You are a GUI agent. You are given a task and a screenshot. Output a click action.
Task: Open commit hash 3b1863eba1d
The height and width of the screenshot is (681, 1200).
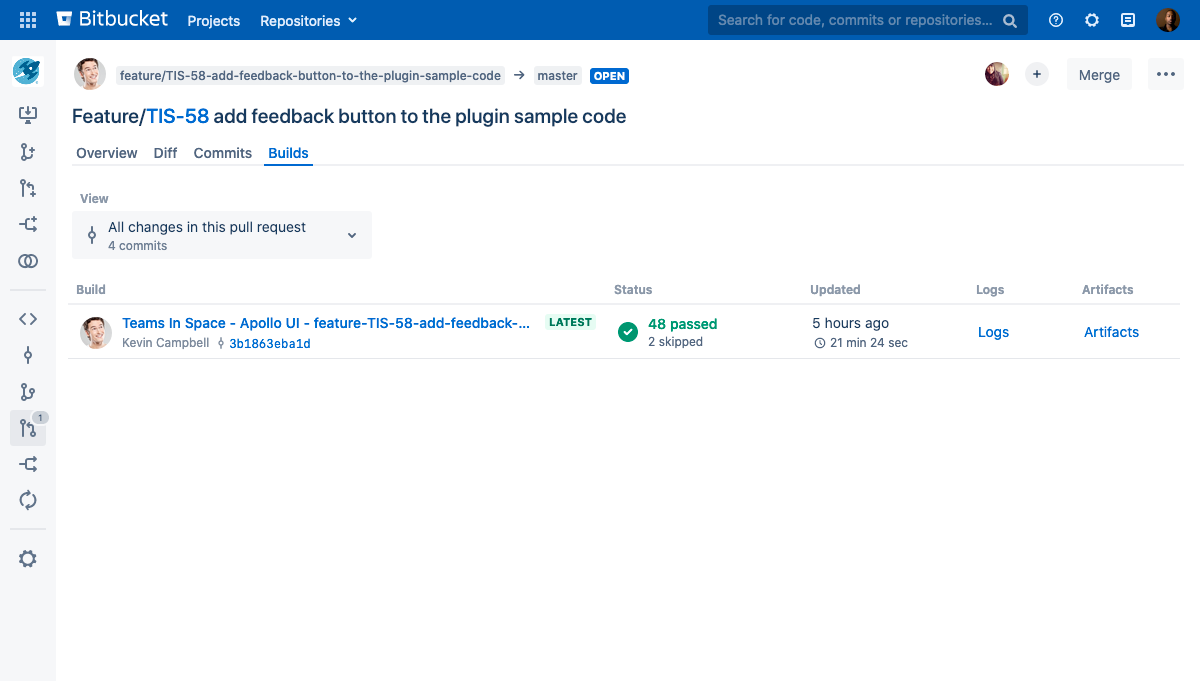coord(270,343)
